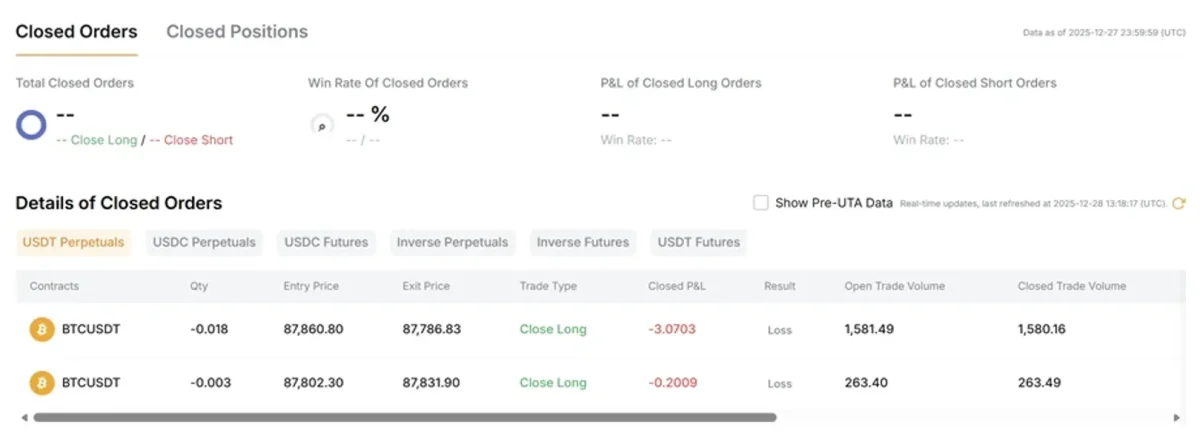Click the Bitcoin icon in the second BTCUSDT row
Image resolution: width=1200 pixels, height=445 pixels.
pos(42,383)
